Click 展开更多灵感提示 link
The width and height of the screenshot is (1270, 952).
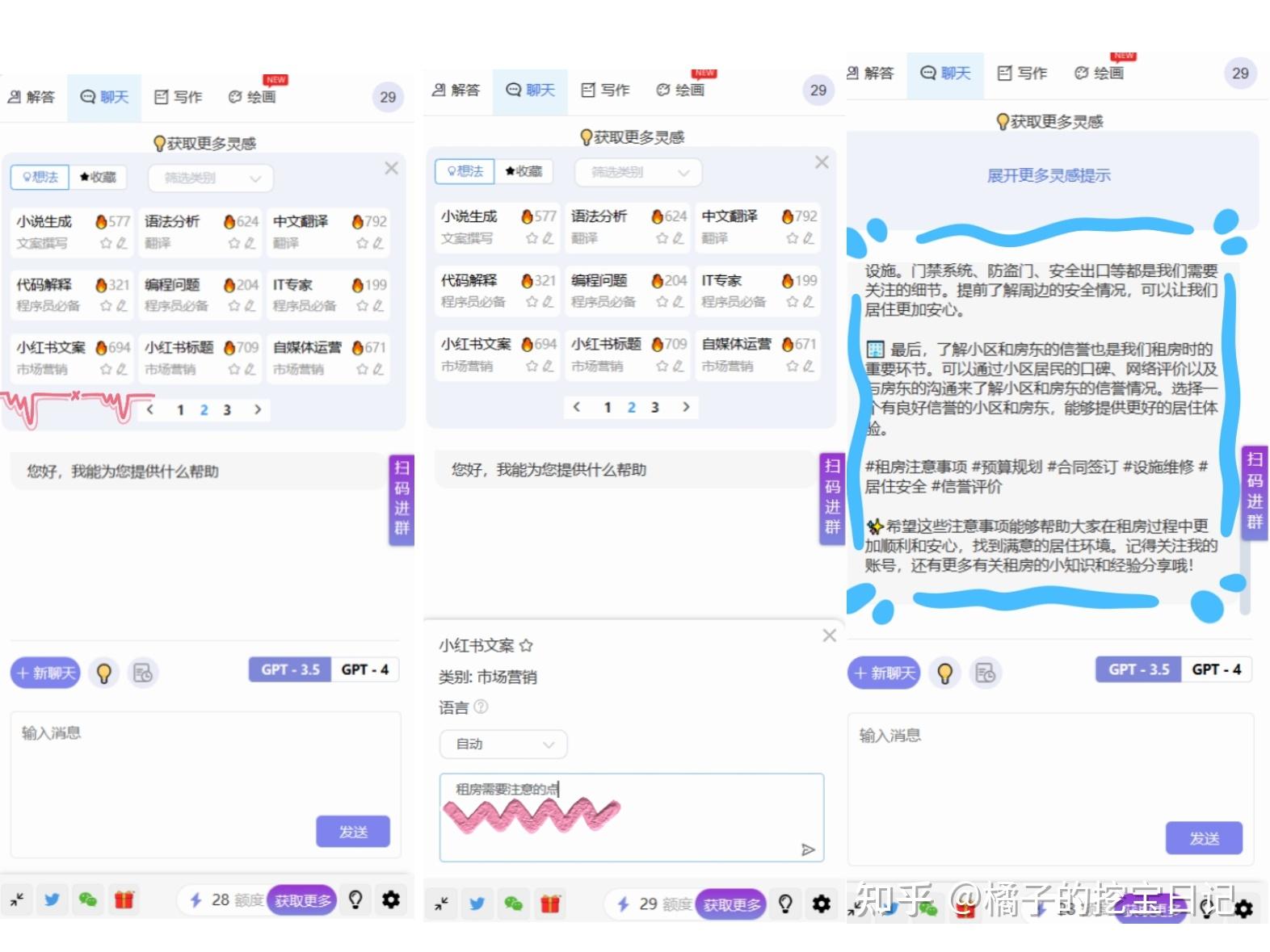(1049, 175)
